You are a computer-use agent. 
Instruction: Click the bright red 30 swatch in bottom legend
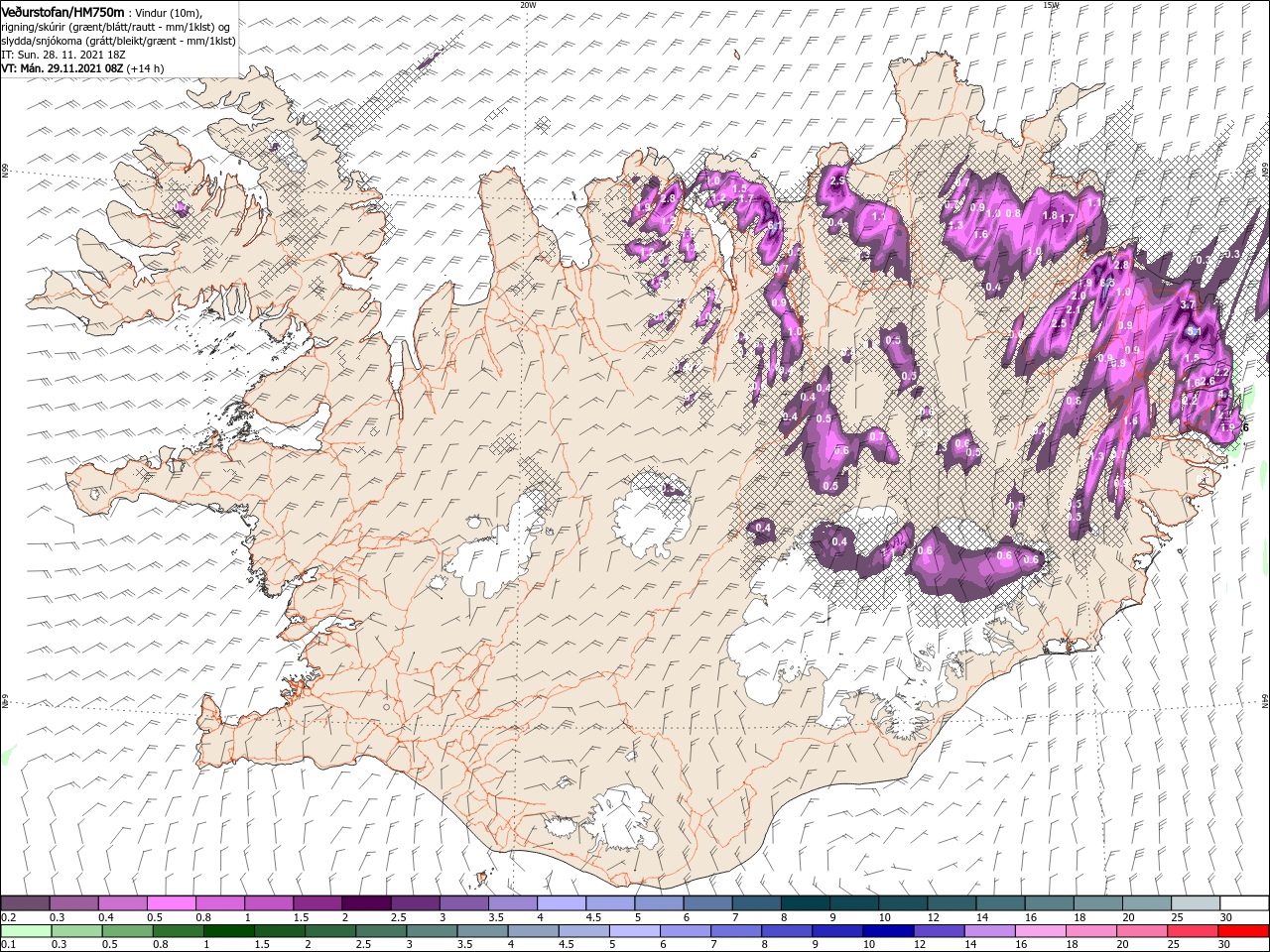[1244, 930]
